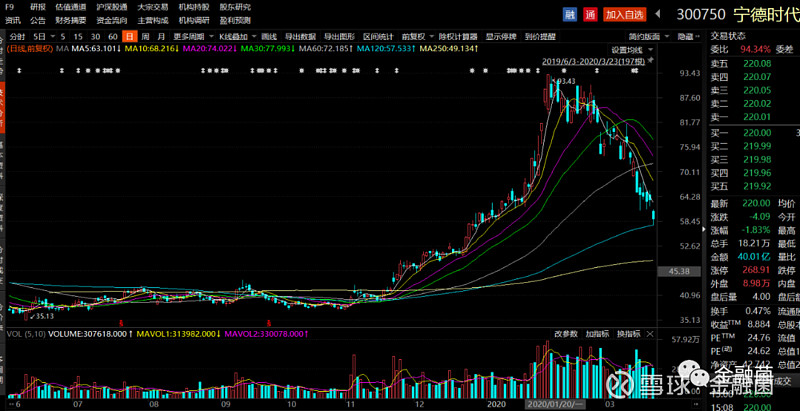This screenshot has height=411, width=800.
Task: Open 盈利预测 earnings forecast
Action: [235, 20]
